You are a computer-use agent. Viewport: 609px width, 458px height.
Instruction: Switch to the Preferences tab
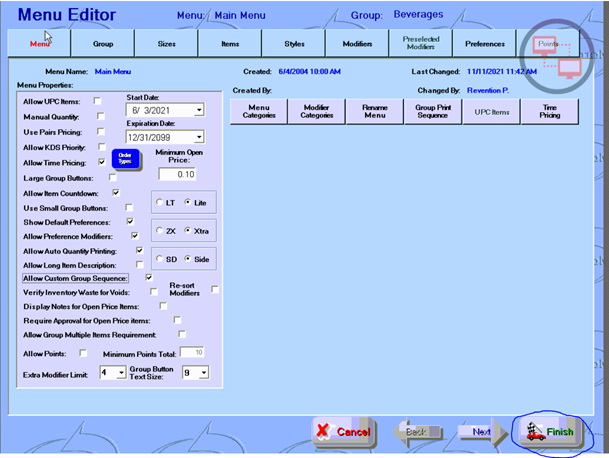[x=485, y=44]
